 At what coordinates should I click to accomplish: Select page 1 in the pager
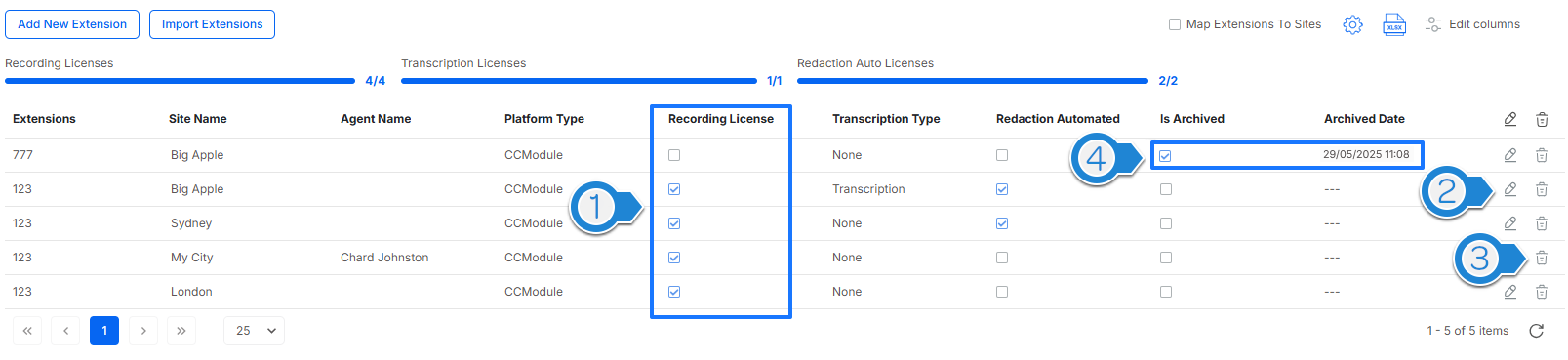click(104, 331)
